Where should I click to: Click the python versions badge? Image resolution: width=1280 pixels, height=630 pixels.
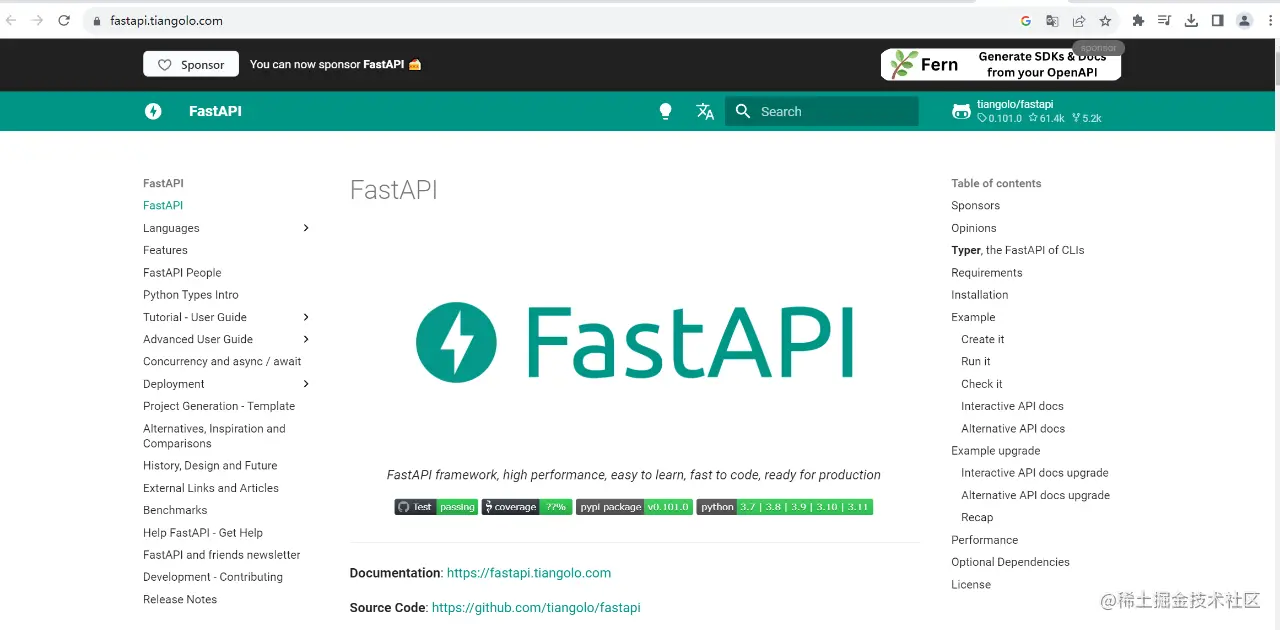785,507
